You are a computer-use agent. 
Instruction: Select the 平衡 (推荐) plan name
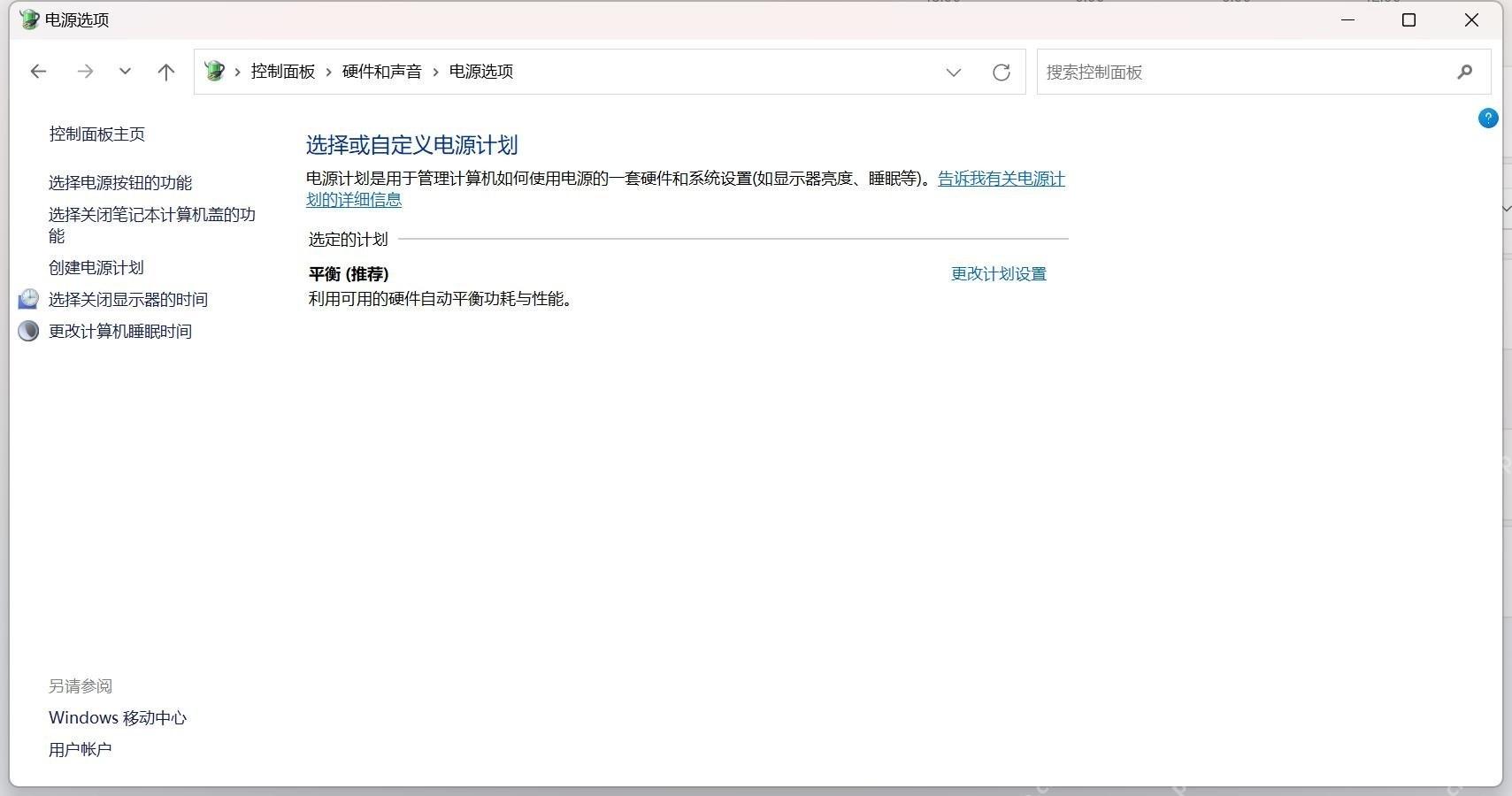[349, 274]
